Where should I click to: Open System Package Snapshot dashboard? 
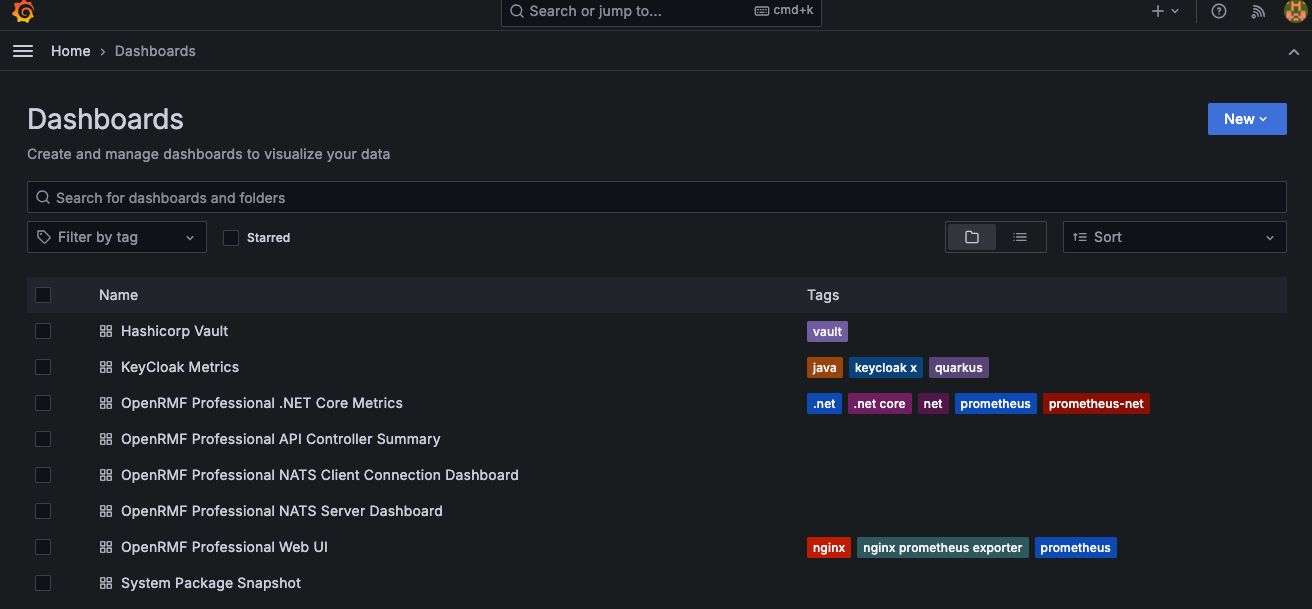[x=211, y=583]
